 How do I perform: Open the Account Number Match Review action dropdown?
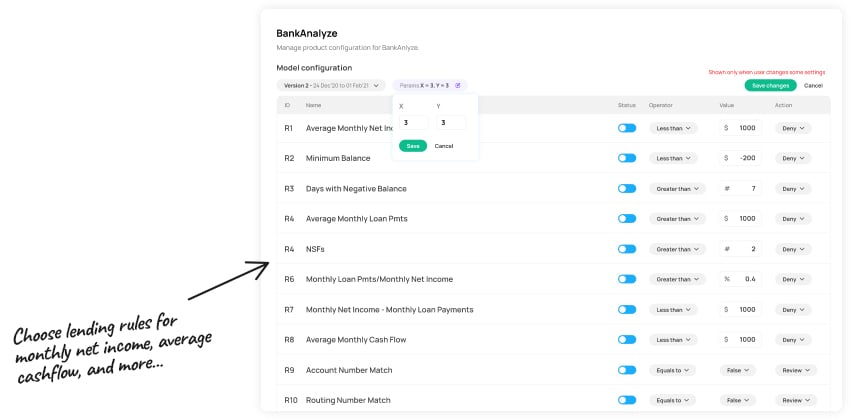click(x=796, y=370)
